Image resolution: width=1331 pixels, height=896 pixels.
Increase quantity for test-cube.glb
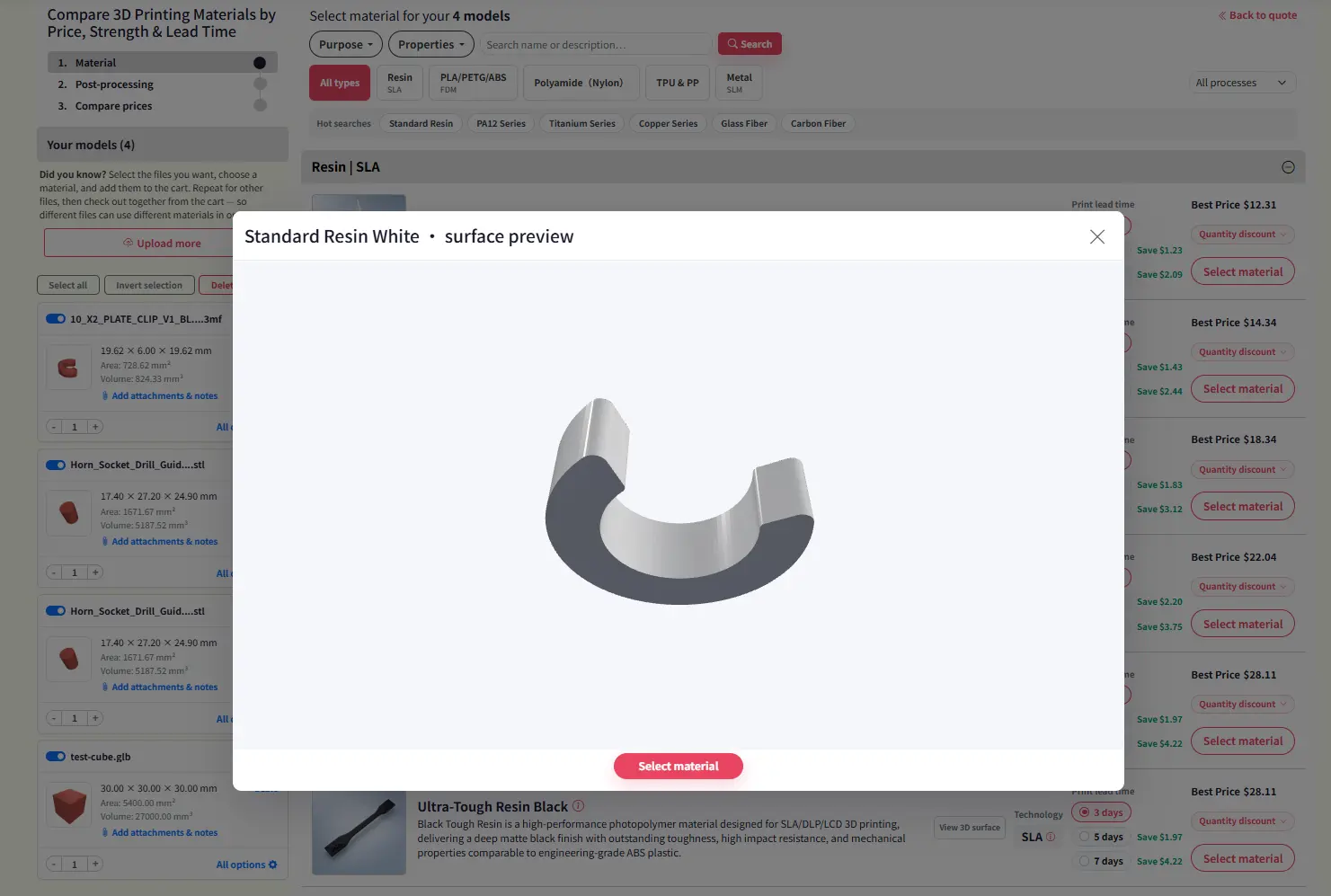95,865
